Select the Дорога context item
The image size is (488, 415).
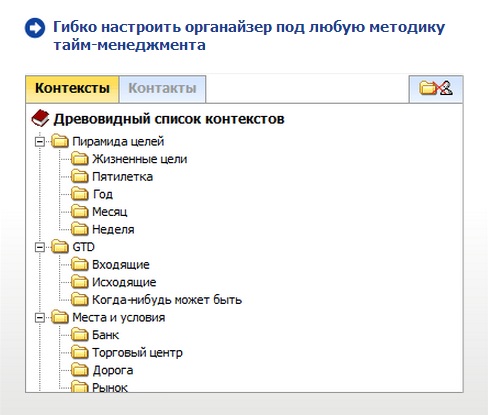click(x=113, y=370)
